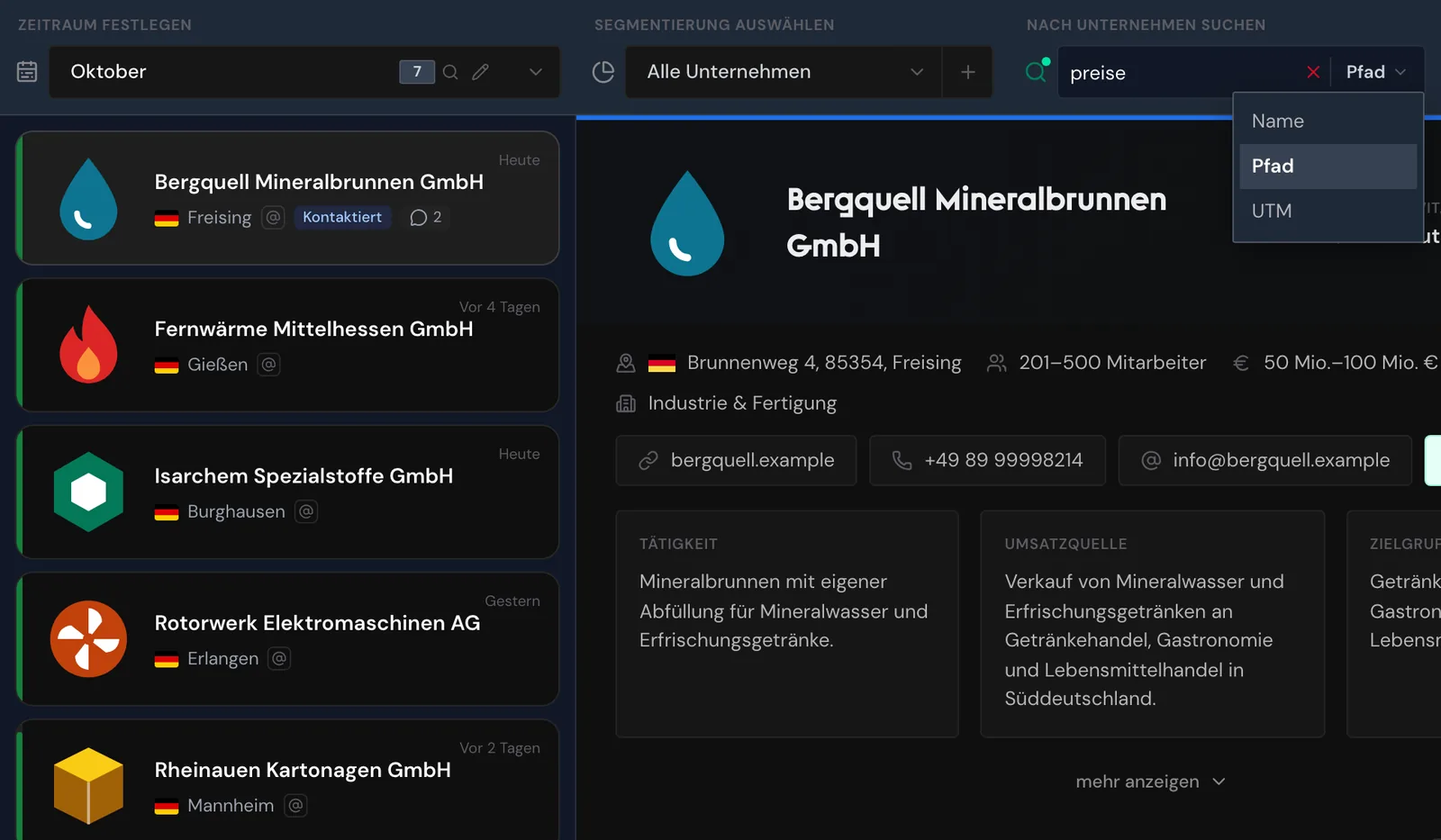
Task: Expand details via 'mehr anzeigen'
Action: click(1150, 781)
